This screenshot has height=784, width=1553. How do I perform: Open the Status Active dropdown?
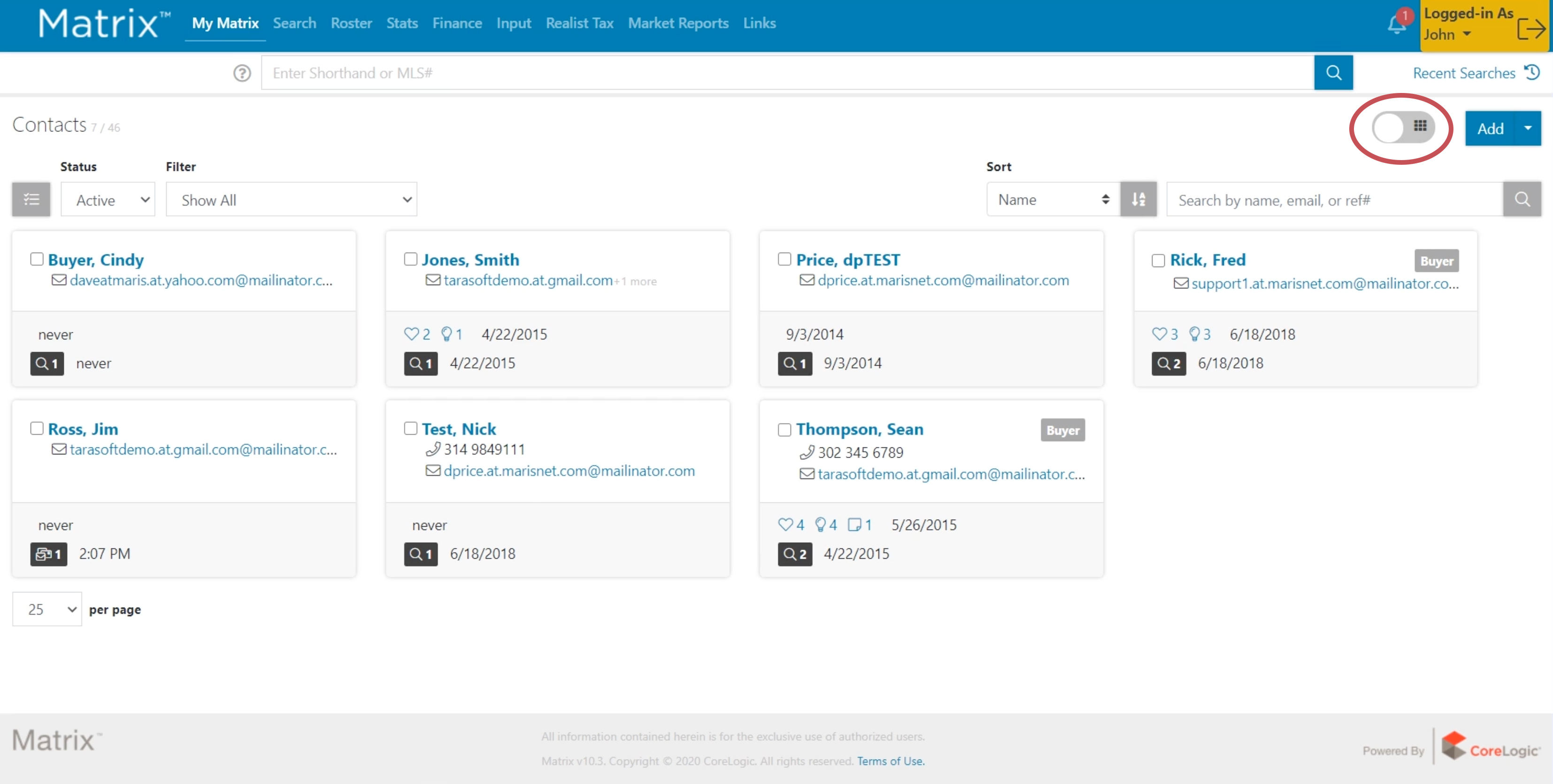[108, 200]
